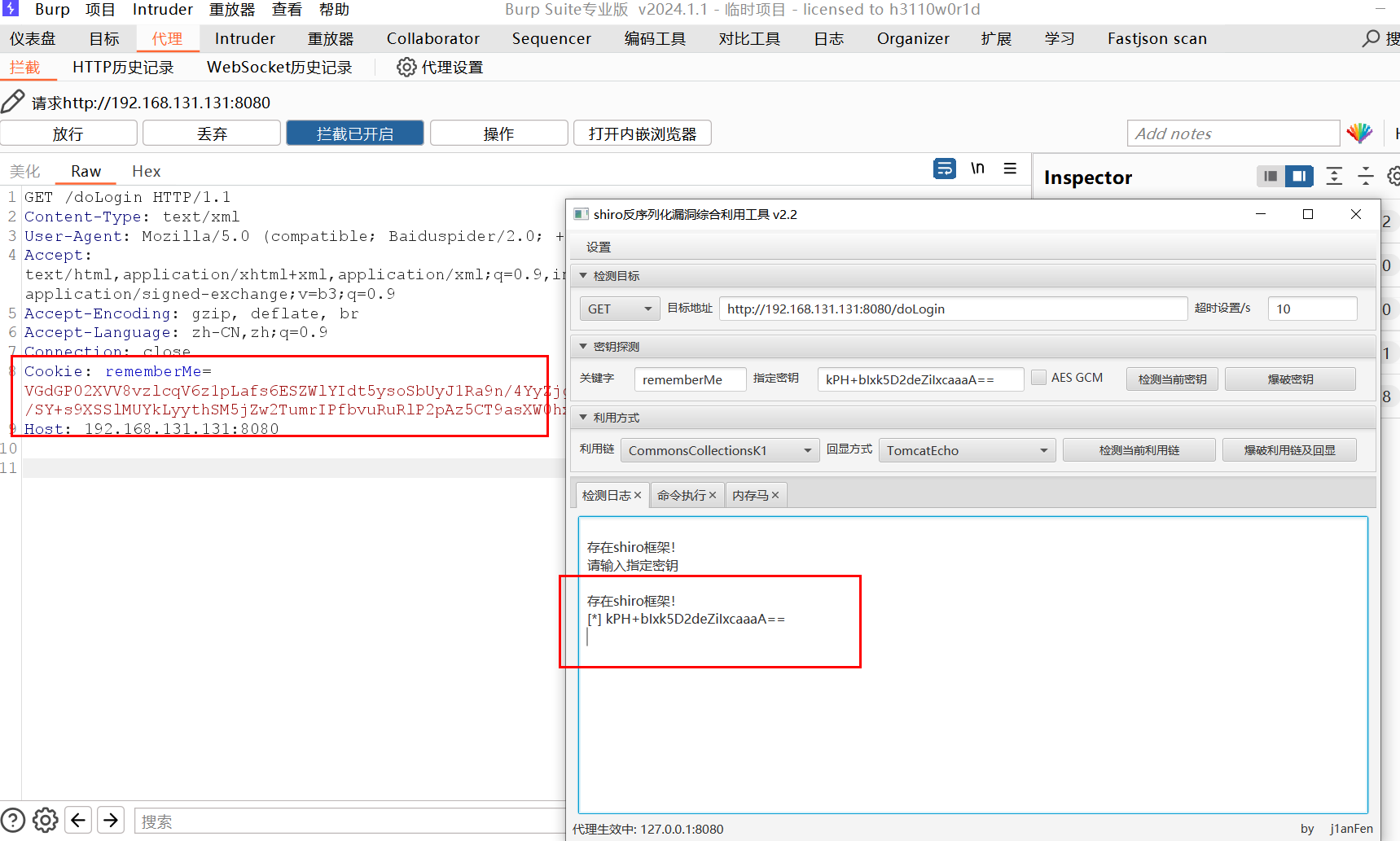1400x841 pixels.
Task: Switch Inspector to side panel layout icon
Action: (x=1299, y=176)
